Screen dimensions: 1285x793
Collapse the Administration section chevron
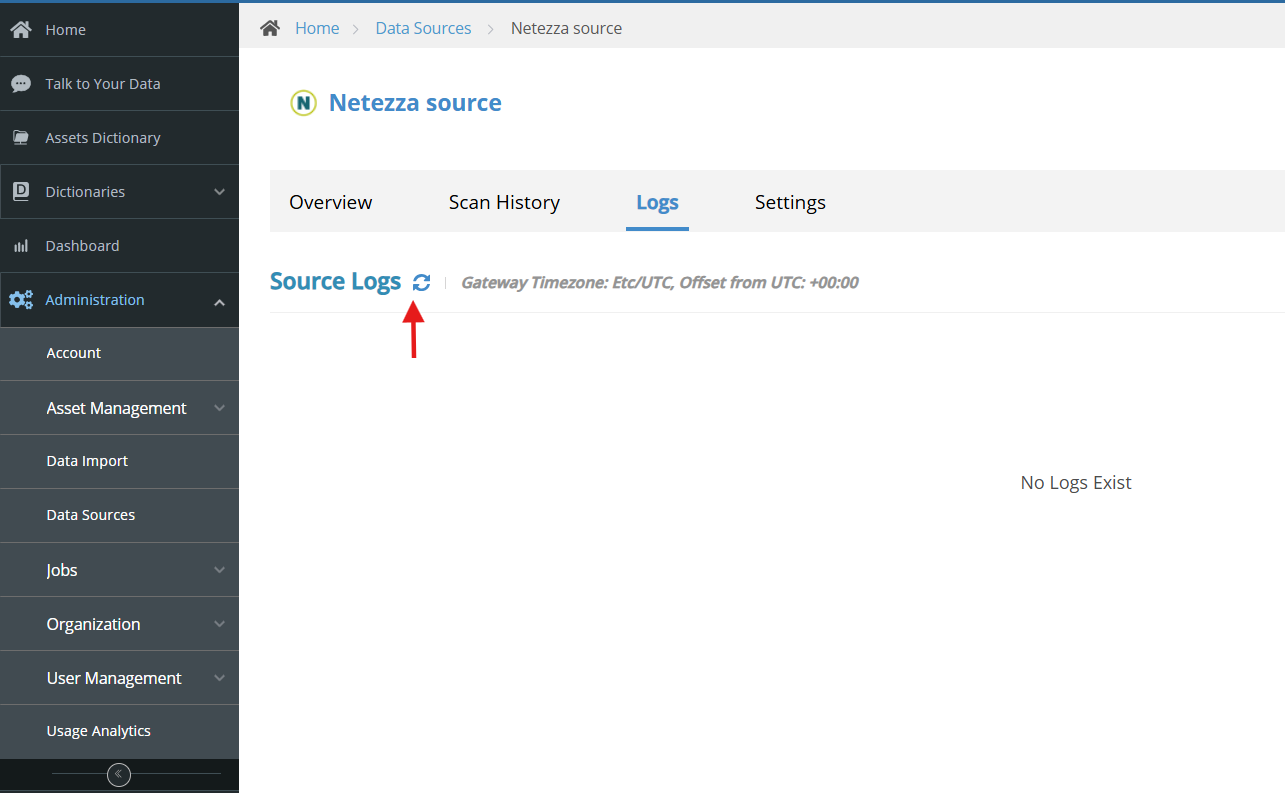[x=220, y=302]
